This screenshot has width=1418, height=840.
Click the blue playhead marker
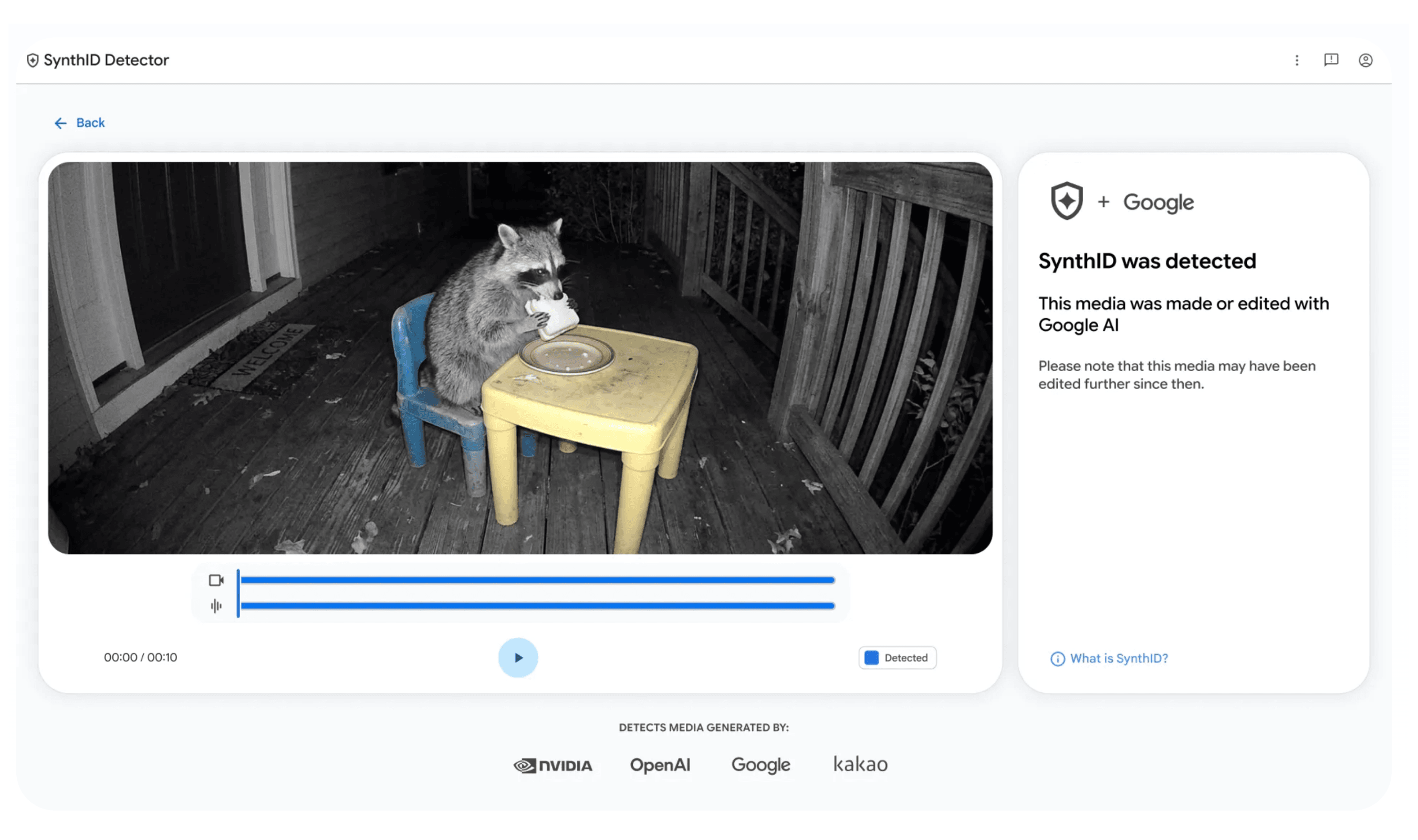pyautogui.click(x=238, y=593)
